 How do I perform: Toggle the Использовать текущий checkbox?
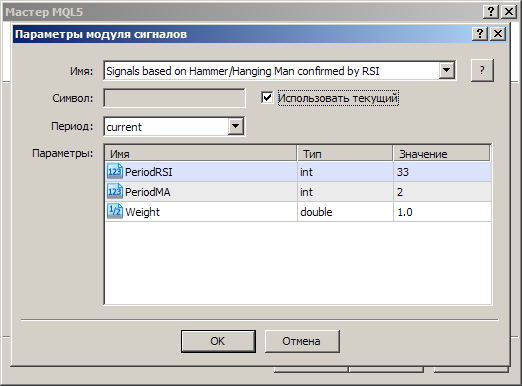coord(267,98)
